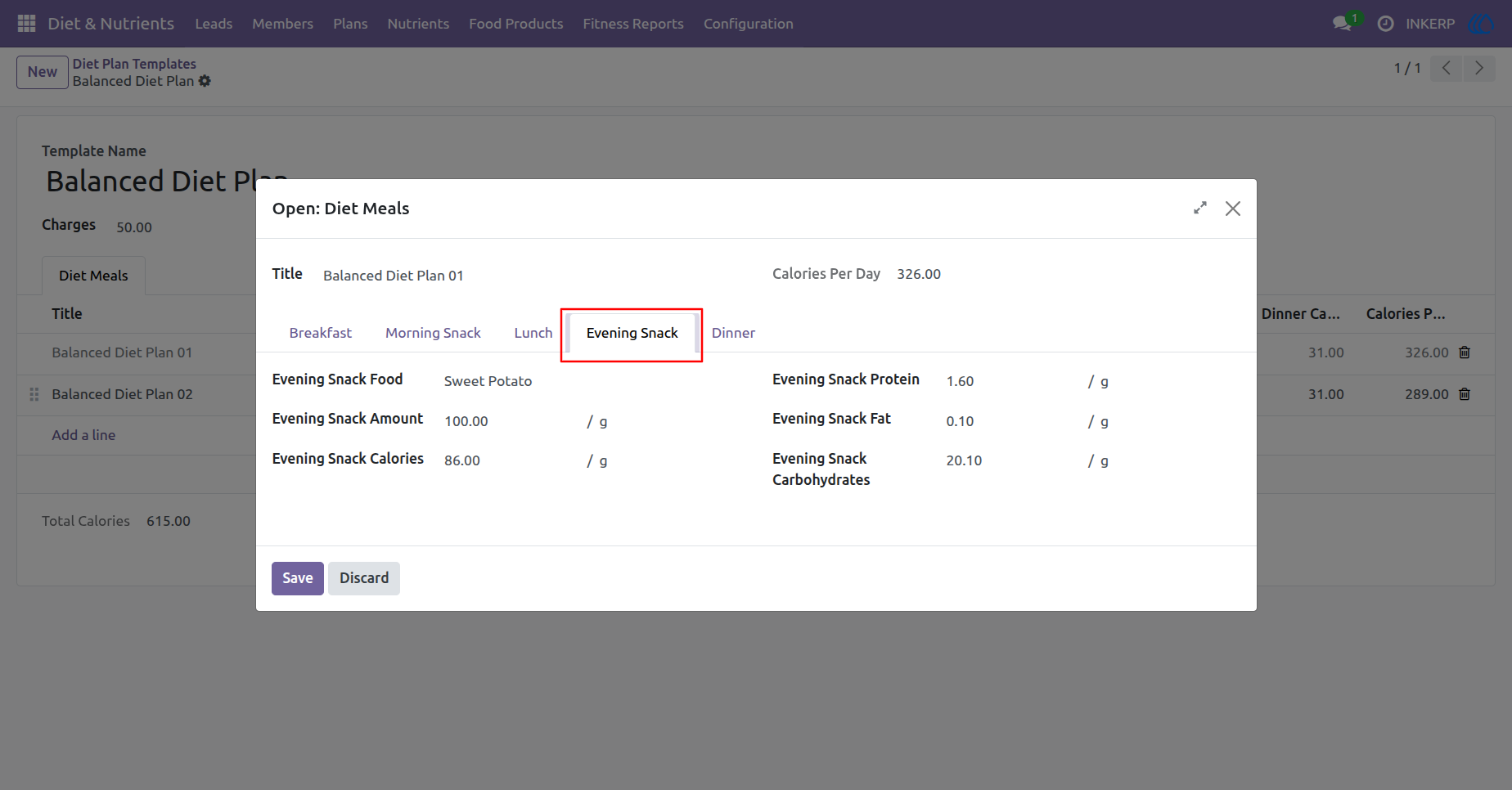Viewport: 1512px width, 790px height.
Task: Open the gear actions menu beside Balanced Diet Plan
Action: tap(205, 81)
